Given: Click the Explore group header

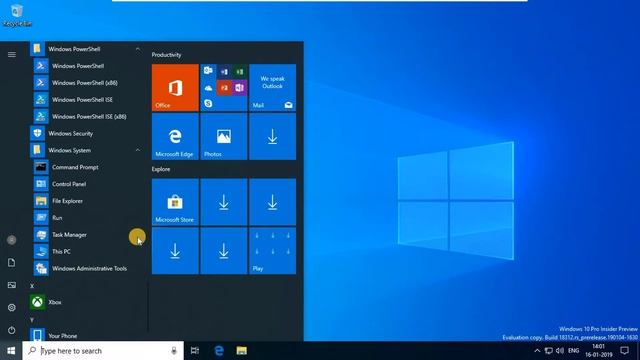Looking at the screenshot, I should coord(161,169).
